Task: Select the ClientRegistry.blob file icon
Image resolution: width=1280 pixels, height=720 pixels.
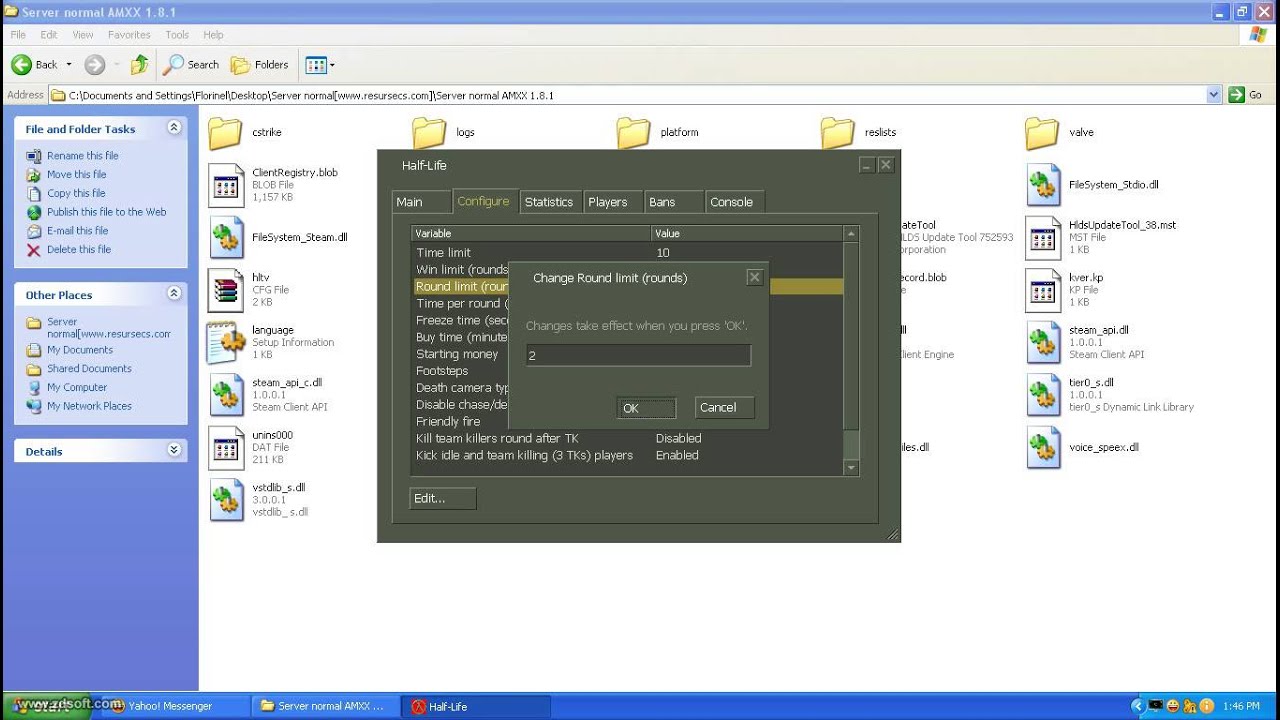Action: pyautogui.click(x=226, y=185)
